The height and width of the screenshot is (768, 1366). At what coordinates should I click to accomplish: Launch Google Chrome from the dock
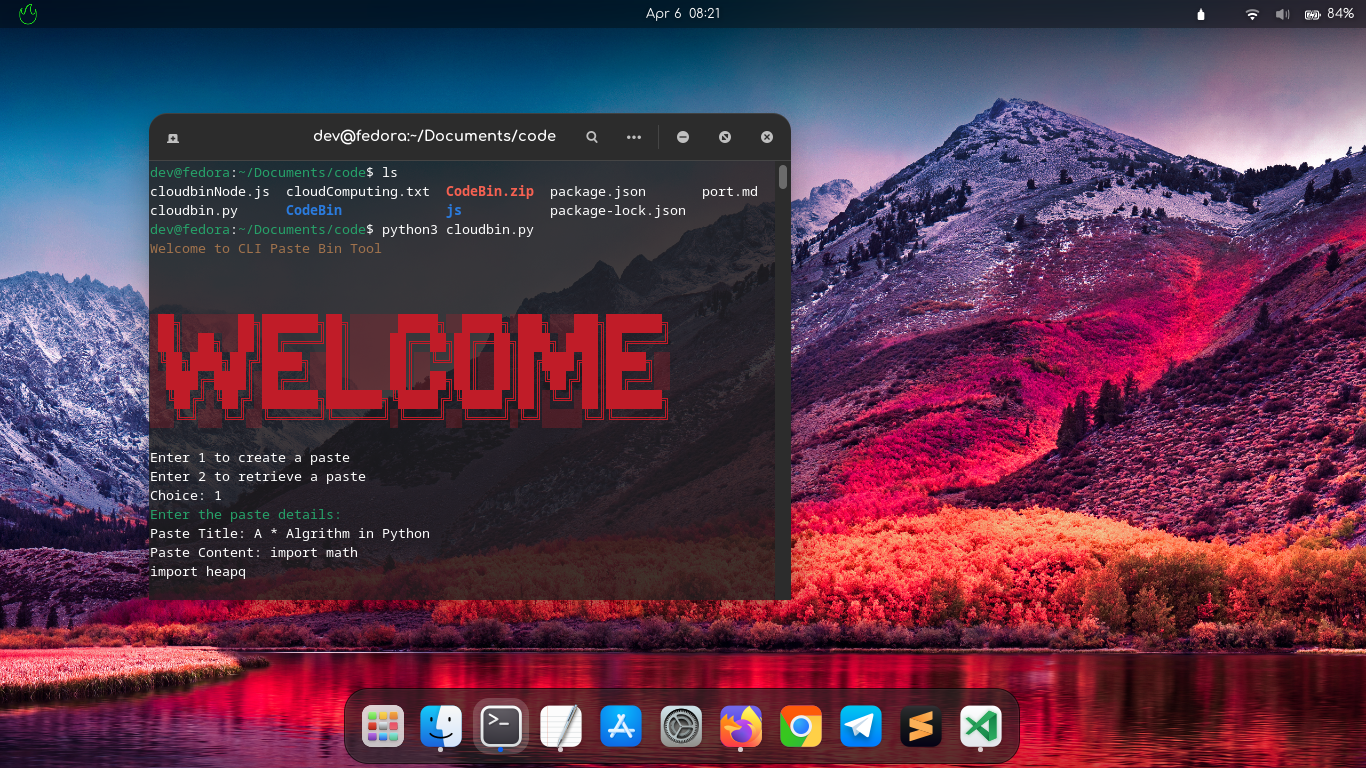[x=801, y=726]
